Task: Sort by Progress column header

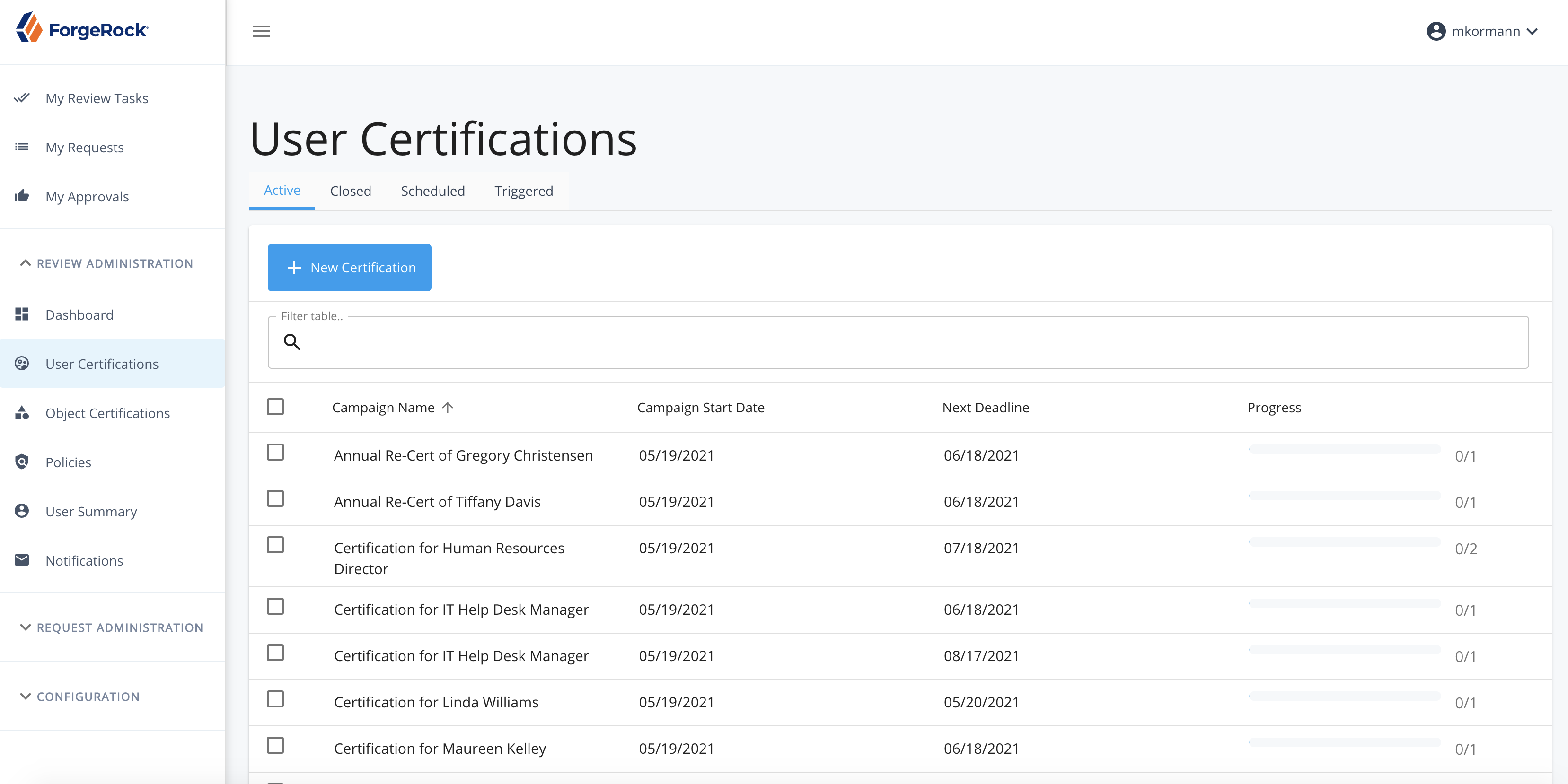Action: [1274, 408]
